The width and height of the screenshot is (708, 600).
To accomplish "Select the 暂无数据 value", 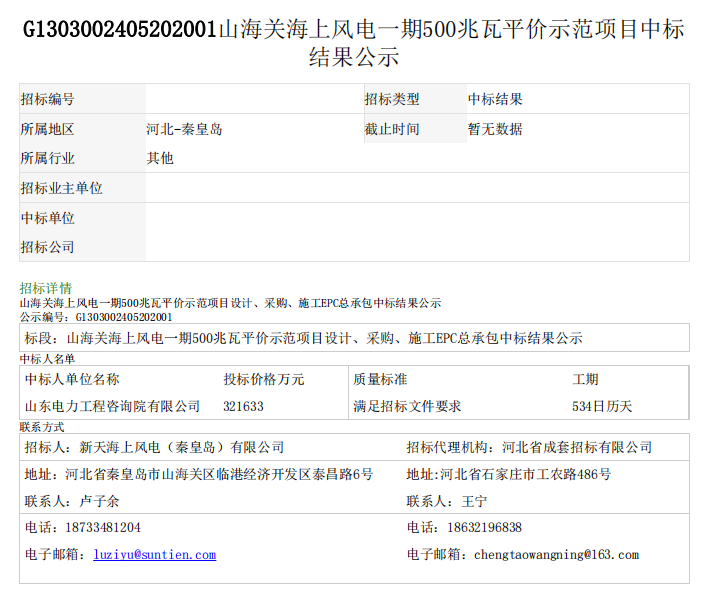I will [495, 129].
